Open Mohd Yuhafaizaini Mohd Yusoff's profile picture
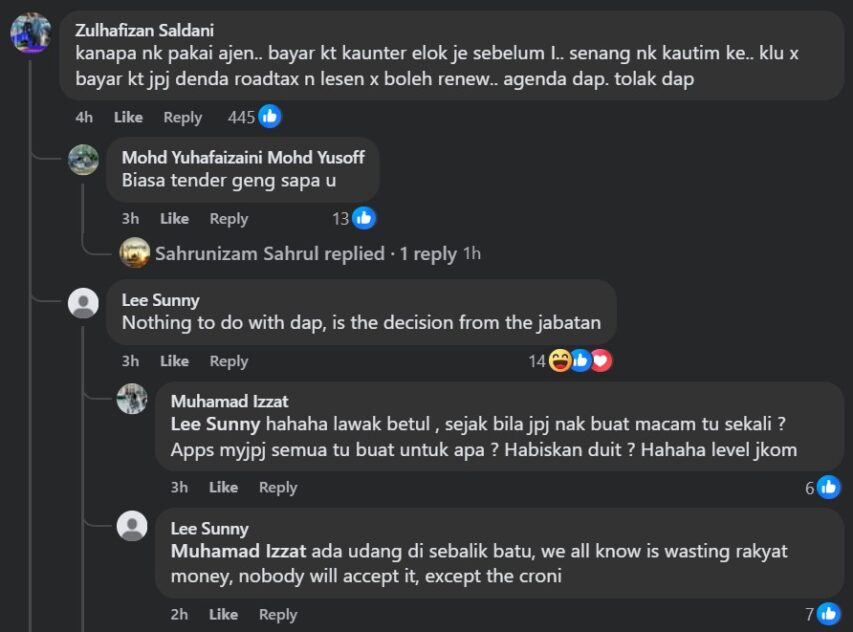This screenshot has height=632, width=853. tap(83, 160)
